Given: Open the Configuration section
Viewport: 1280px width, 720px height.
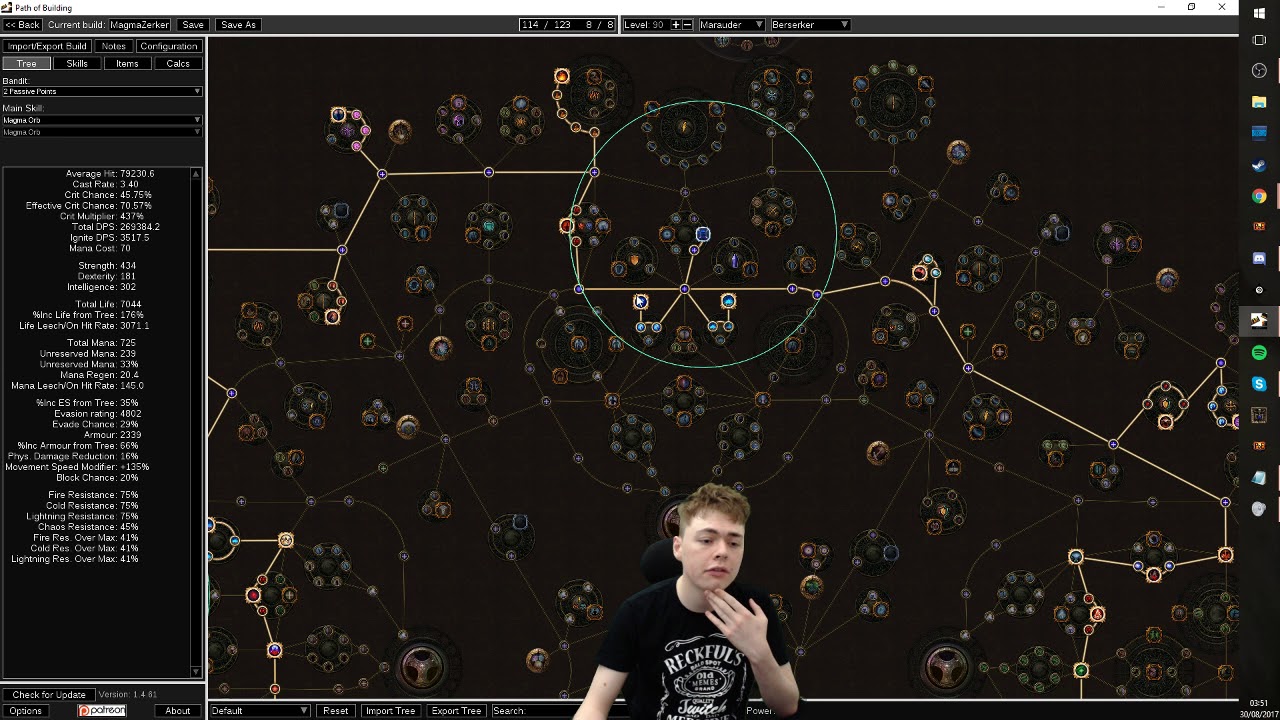Looking at the screenshot, I should (169, 46).
